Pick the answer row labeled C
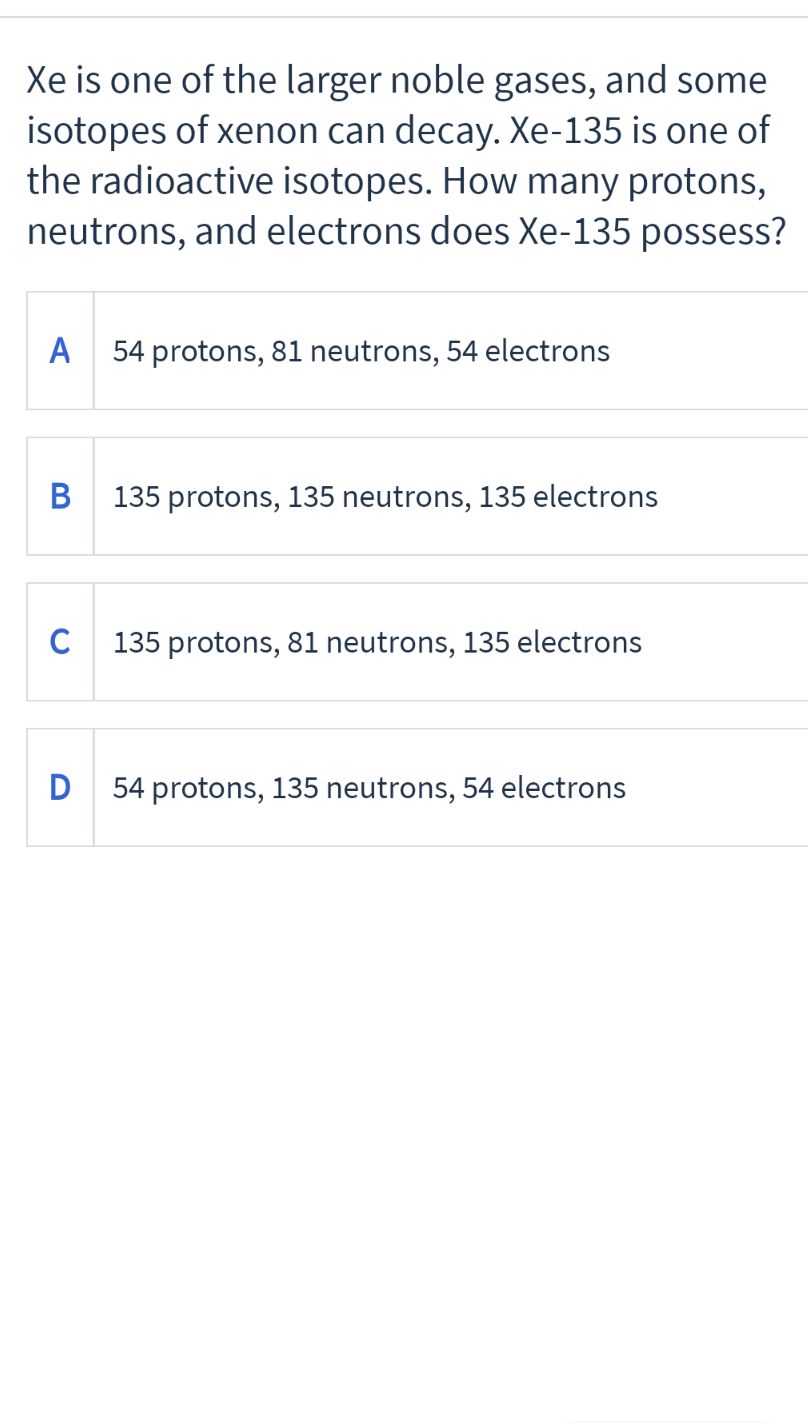 [417, 642]
